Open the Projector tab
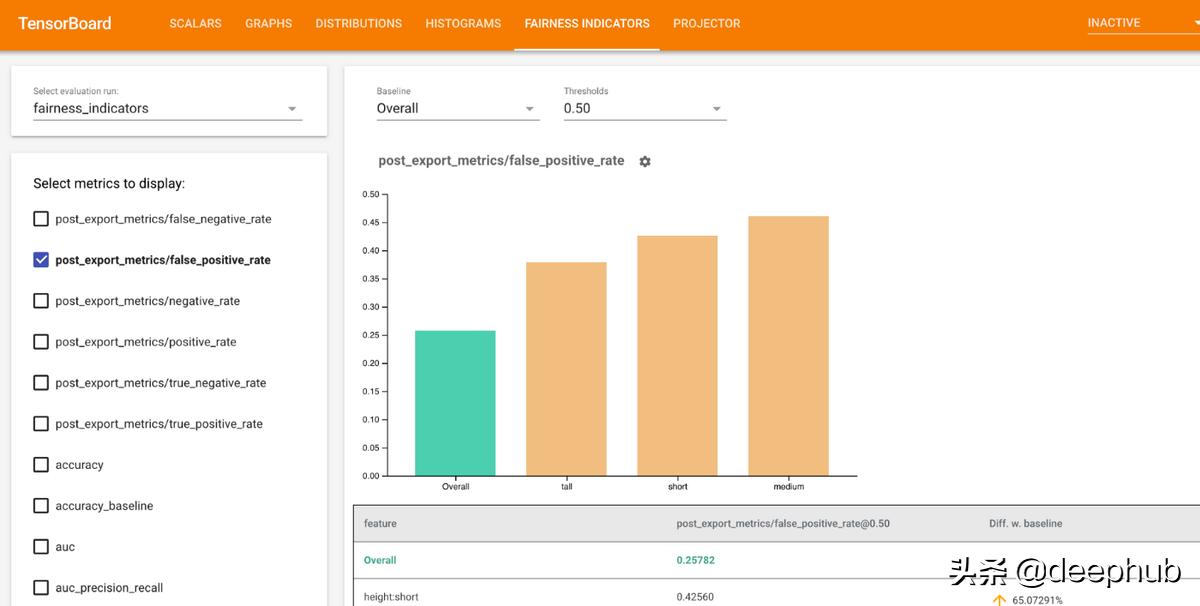Screen dimensions: 1200x606 click(706, 23)
